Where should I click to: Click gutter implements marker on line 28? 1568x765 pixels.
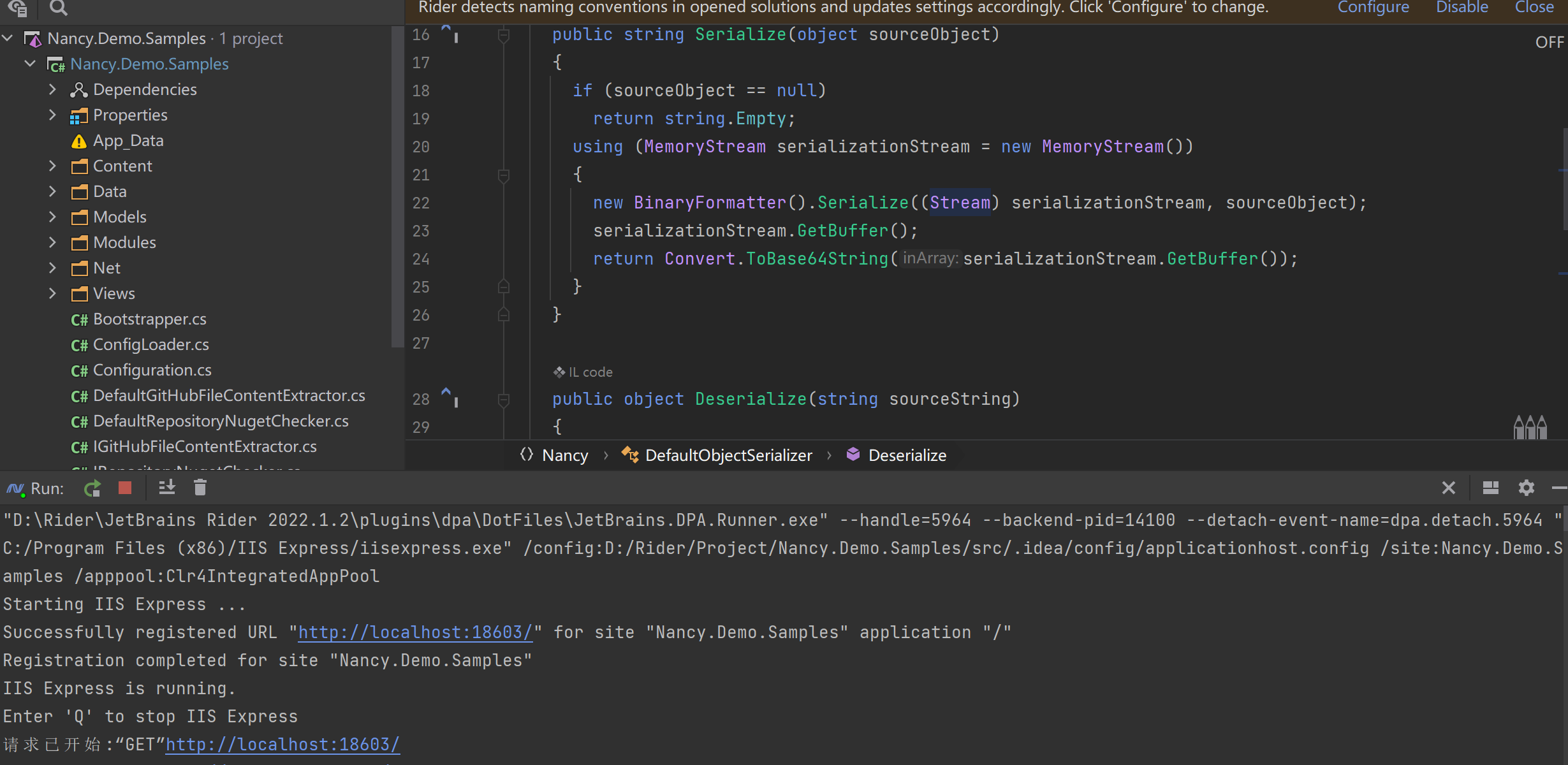(449, 397)
